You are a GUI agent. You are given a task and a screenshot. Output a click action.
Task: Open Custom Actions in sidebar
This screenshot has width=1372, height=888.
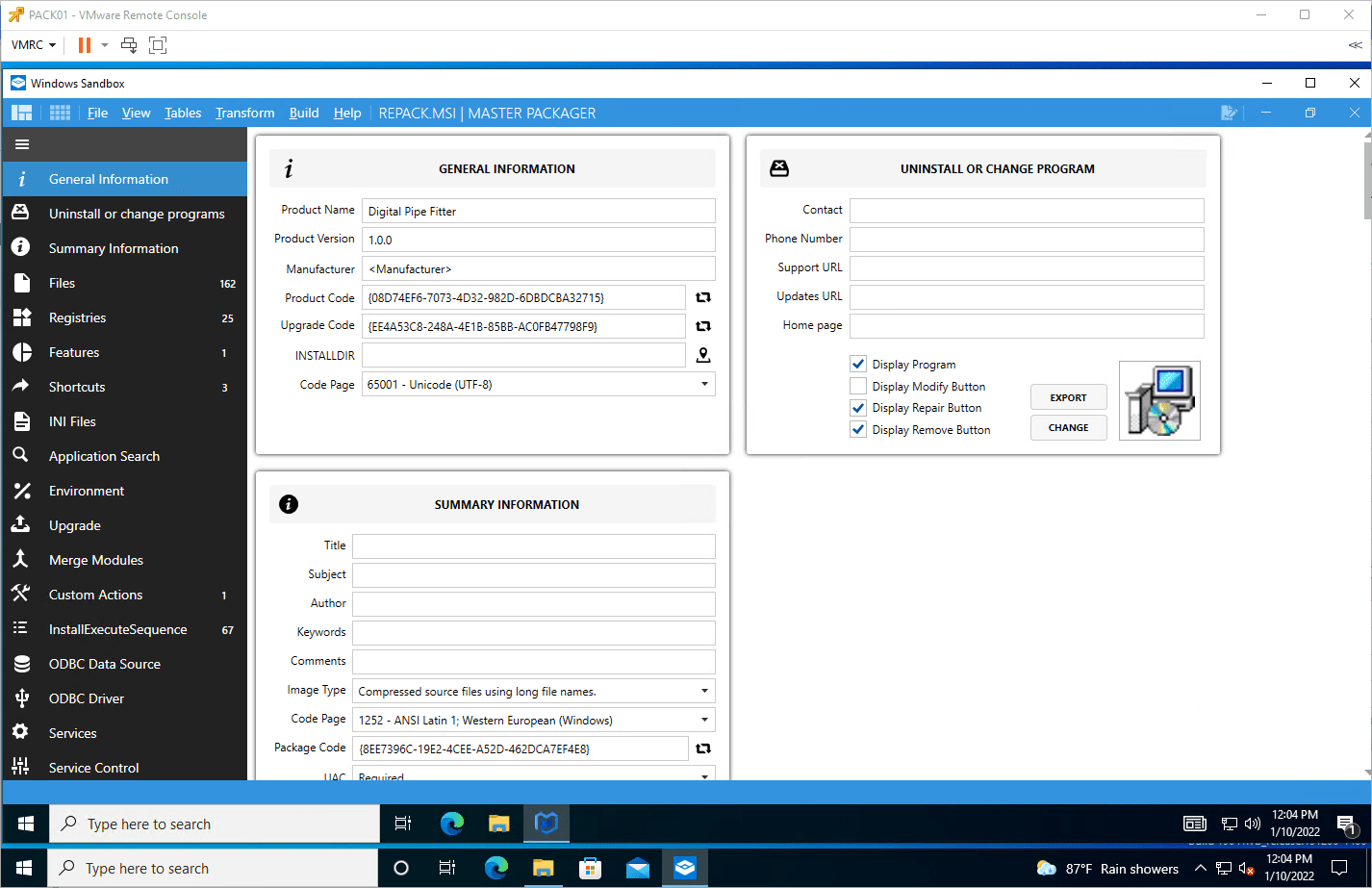pos(95,595)
